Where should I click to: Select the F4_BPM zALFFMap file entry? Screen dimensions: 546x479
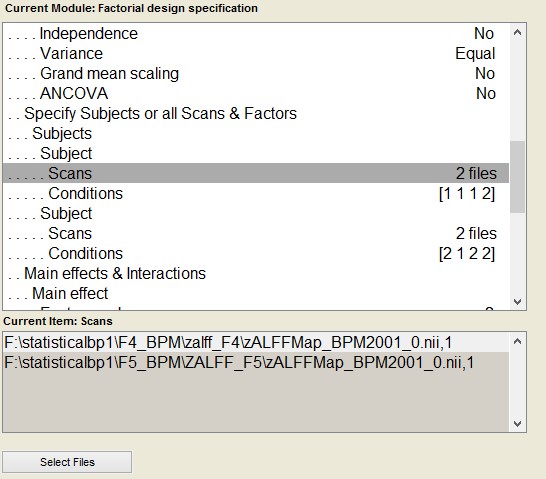256,343
